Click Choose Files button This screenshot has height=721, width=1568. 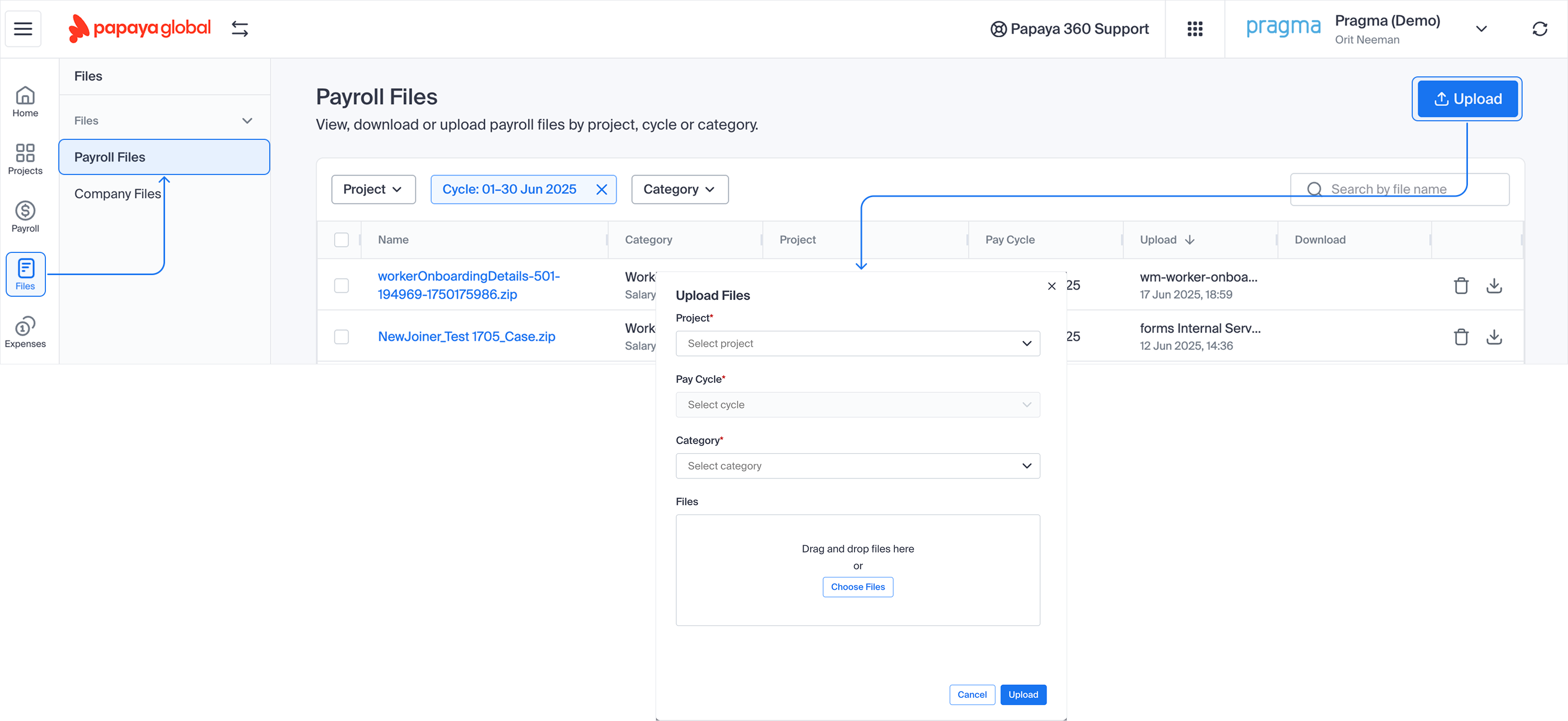tap(857, 587)
